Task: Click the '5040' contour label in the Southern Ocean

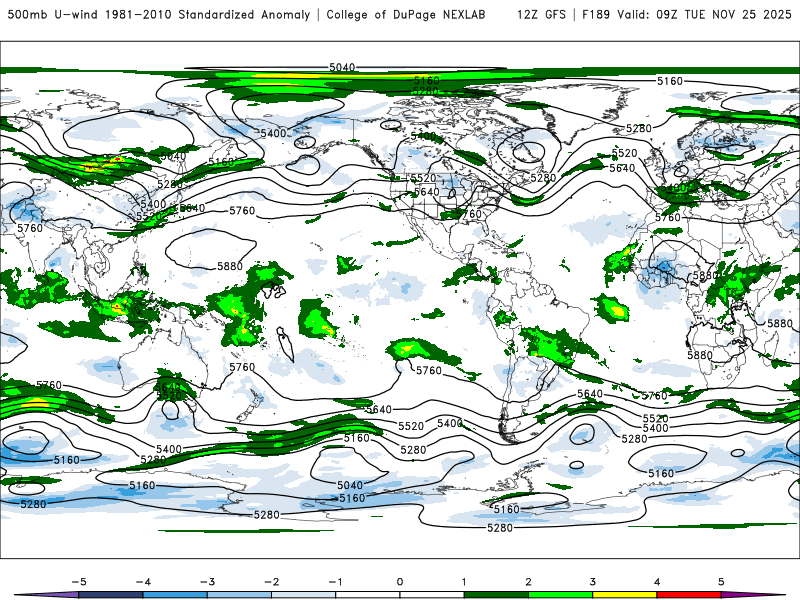Action: 349,485
